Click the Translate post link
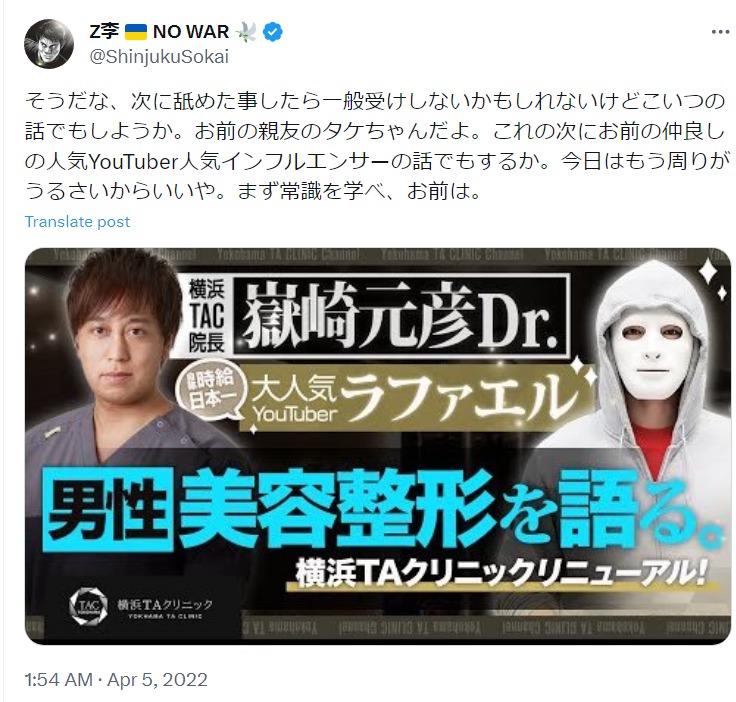This screenshot has width=736, height=702. [77, 221]
